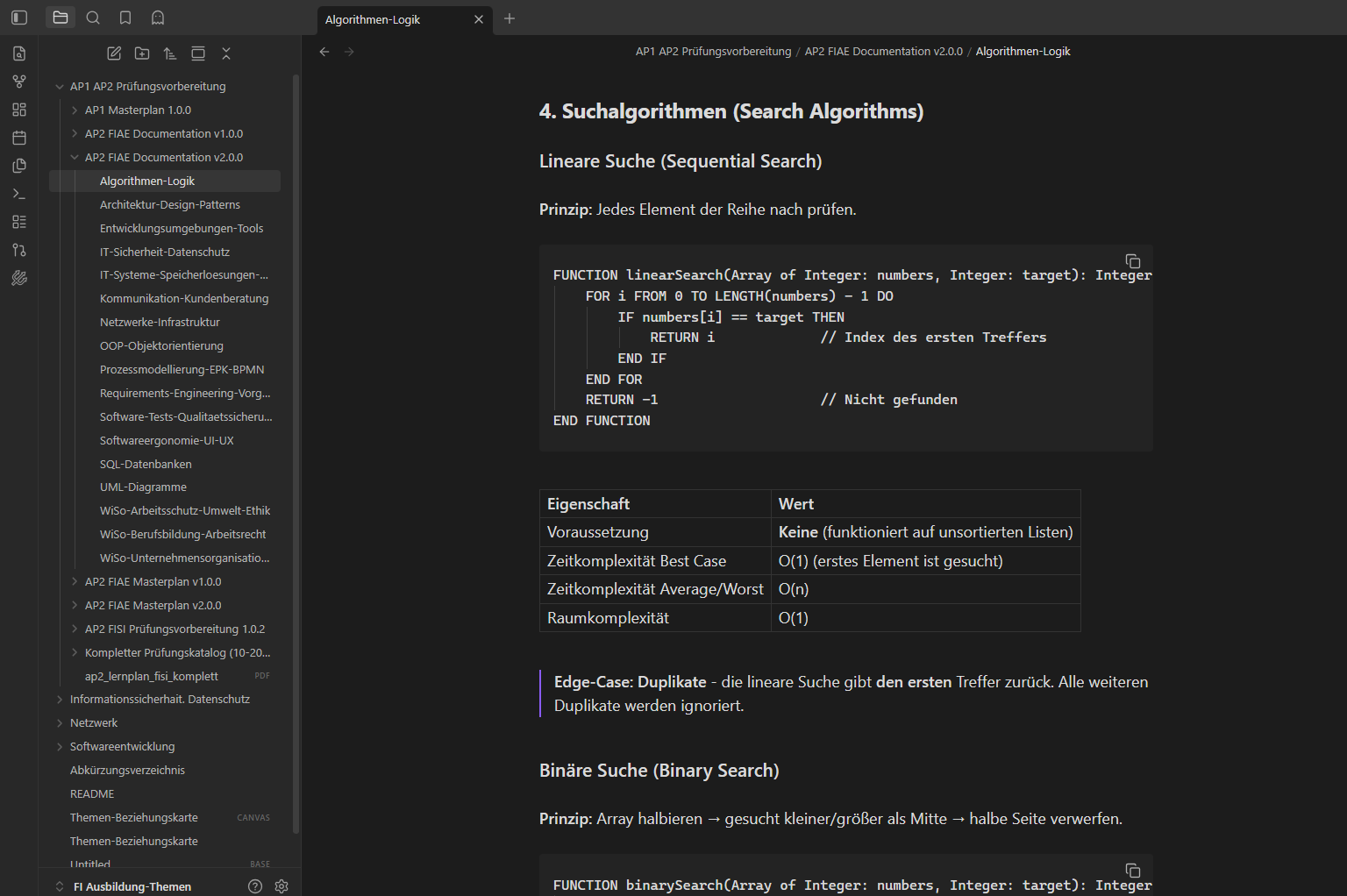This screenshot has height=896, width=1347.
Task: Open the file explorer folder tab
Action: coord(61,18)
